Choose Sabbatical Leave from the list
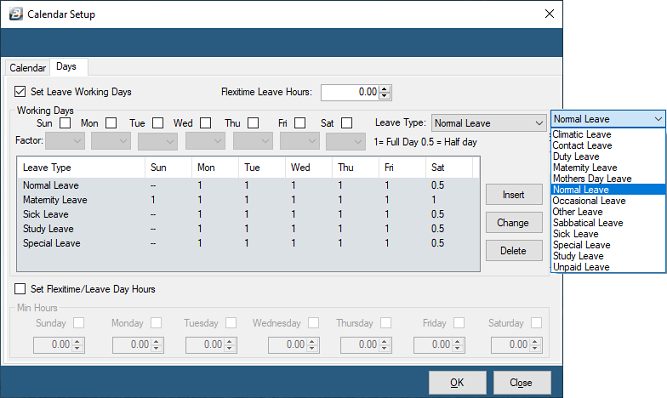Viewport: 667px width, 398px height. [608, 223]
